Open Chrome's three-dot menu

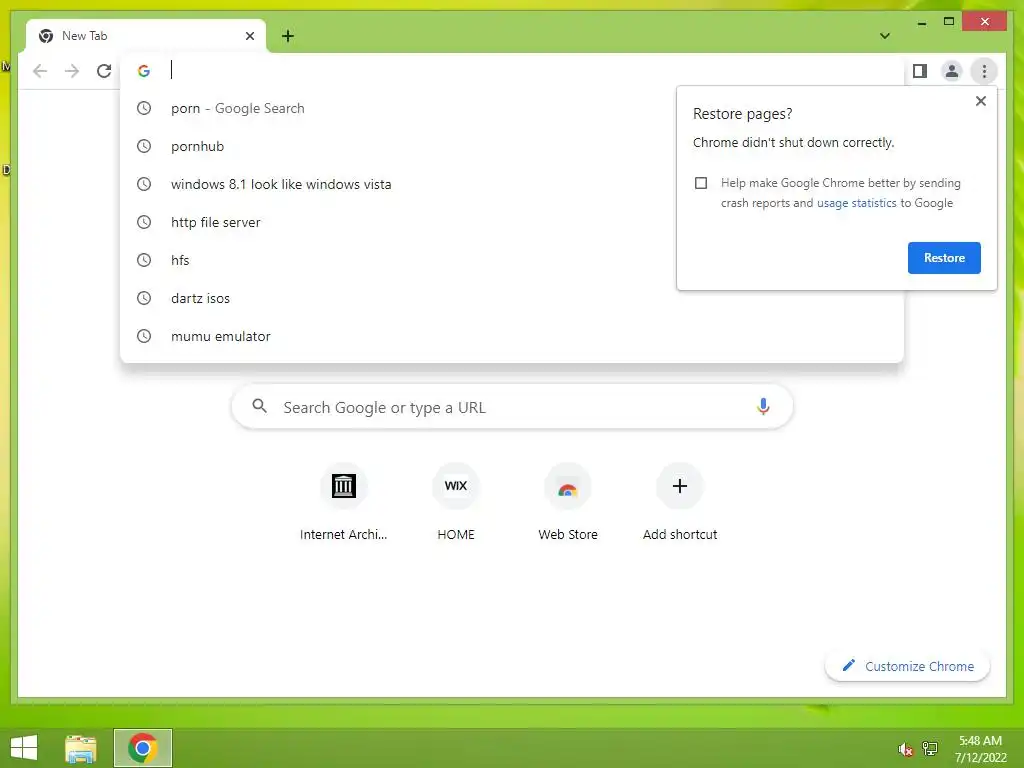[984, 71]
